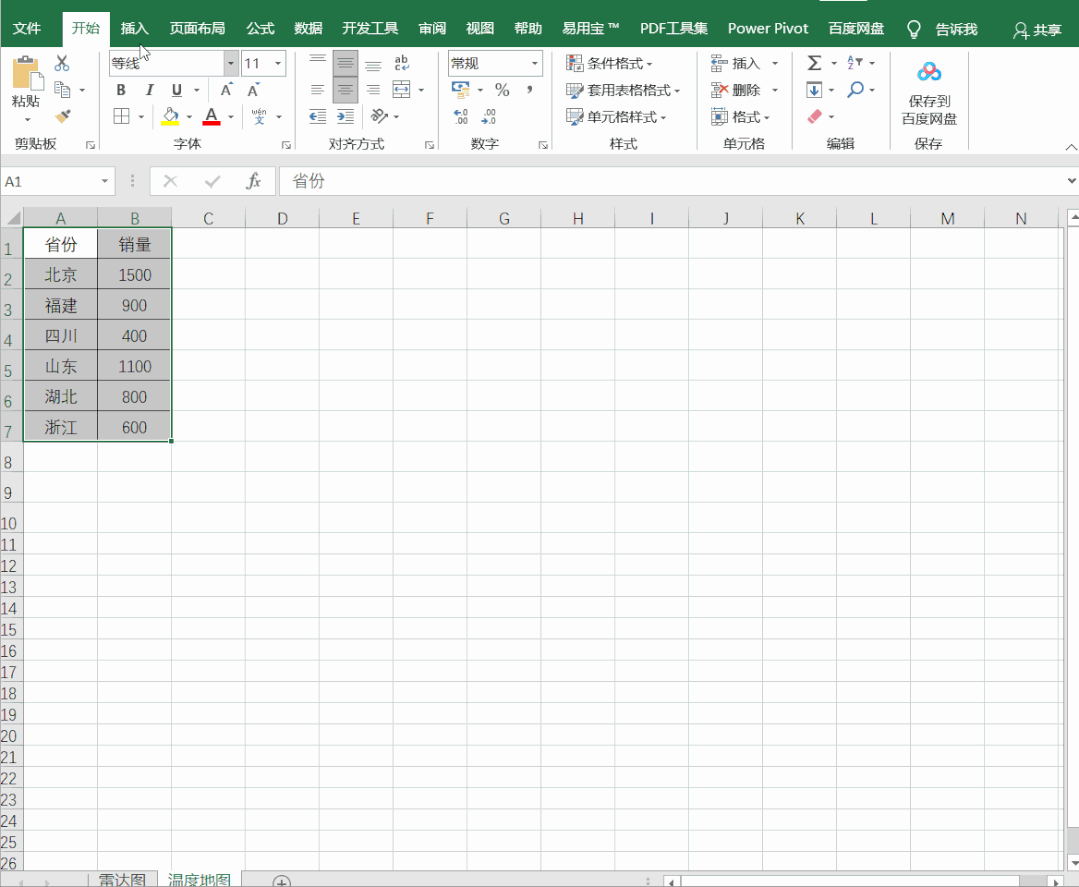Add new sheet plus button
Image resolution: width=1079 pixels, height=887 pixels.
point(281,881)
